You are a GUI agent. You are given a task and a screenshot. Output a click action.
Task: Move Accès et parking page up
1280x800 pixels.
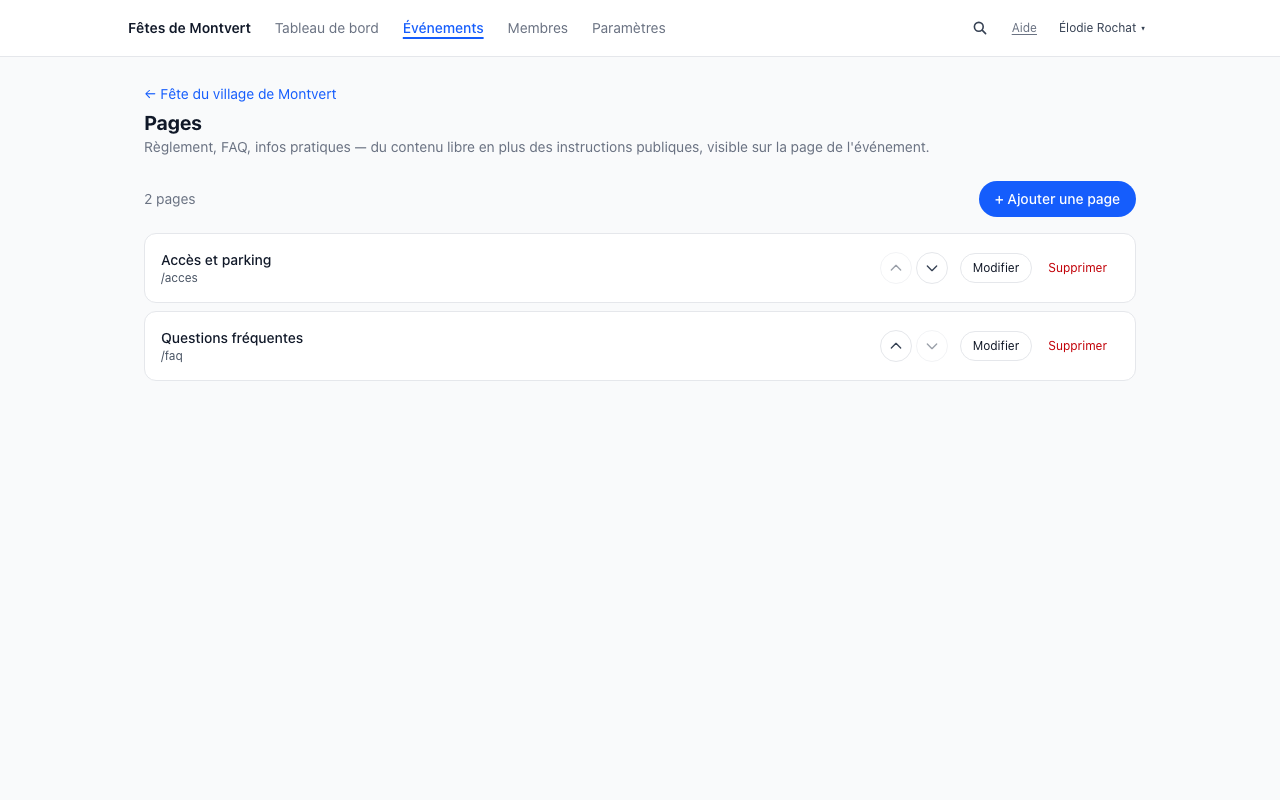[896, 268]
